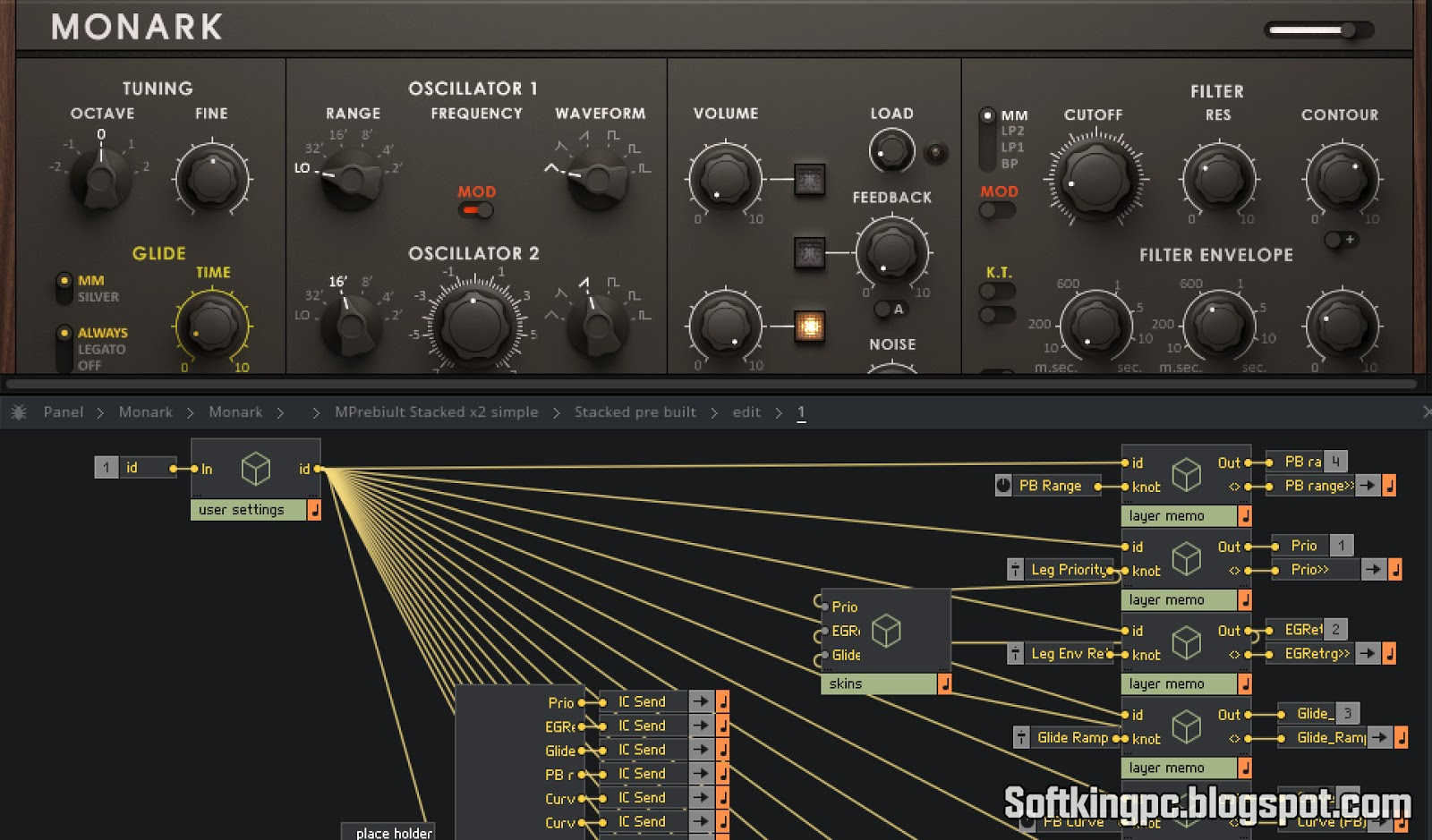The width and height of the screenshot is (1432, 840).
Task: Expand the chevron after Panel breadcrumb
Action: [x=100, y=412]
